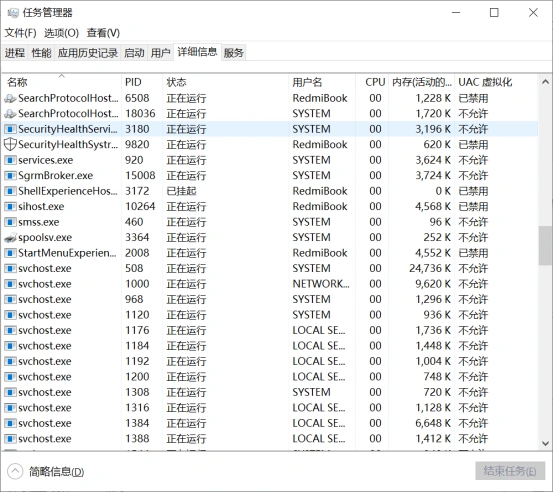
Task: Click the vertical scrollbar thumb
Action: [x=545, y=245]
